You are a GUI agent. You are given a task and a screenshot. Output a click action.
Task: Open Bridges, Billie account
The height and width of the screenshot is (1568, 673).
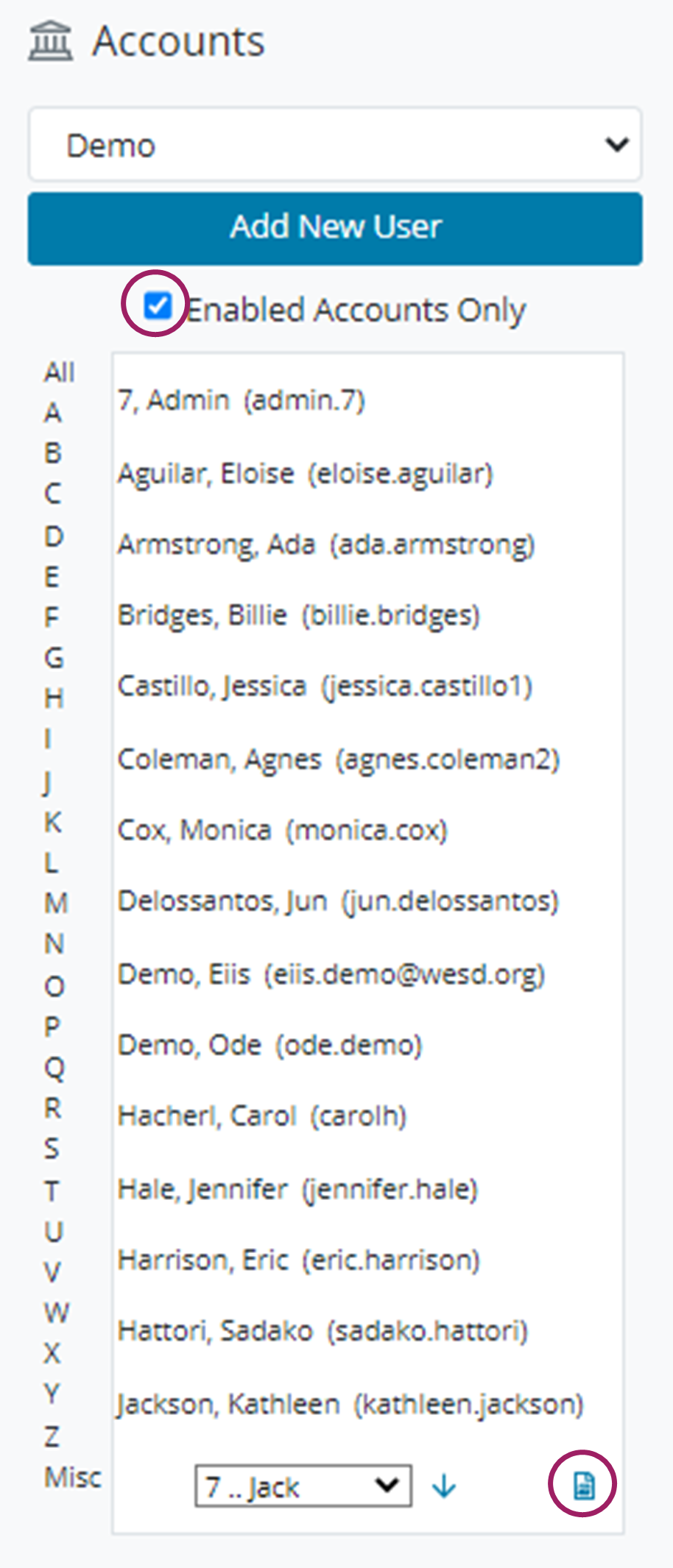pos(298,614)
